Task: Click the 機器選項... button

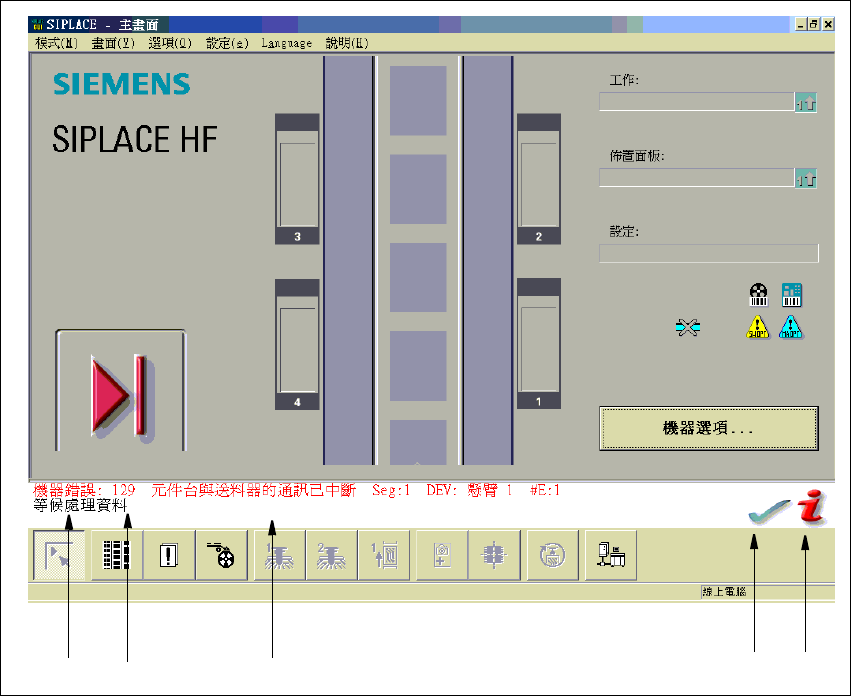Action: pos(709,428)
